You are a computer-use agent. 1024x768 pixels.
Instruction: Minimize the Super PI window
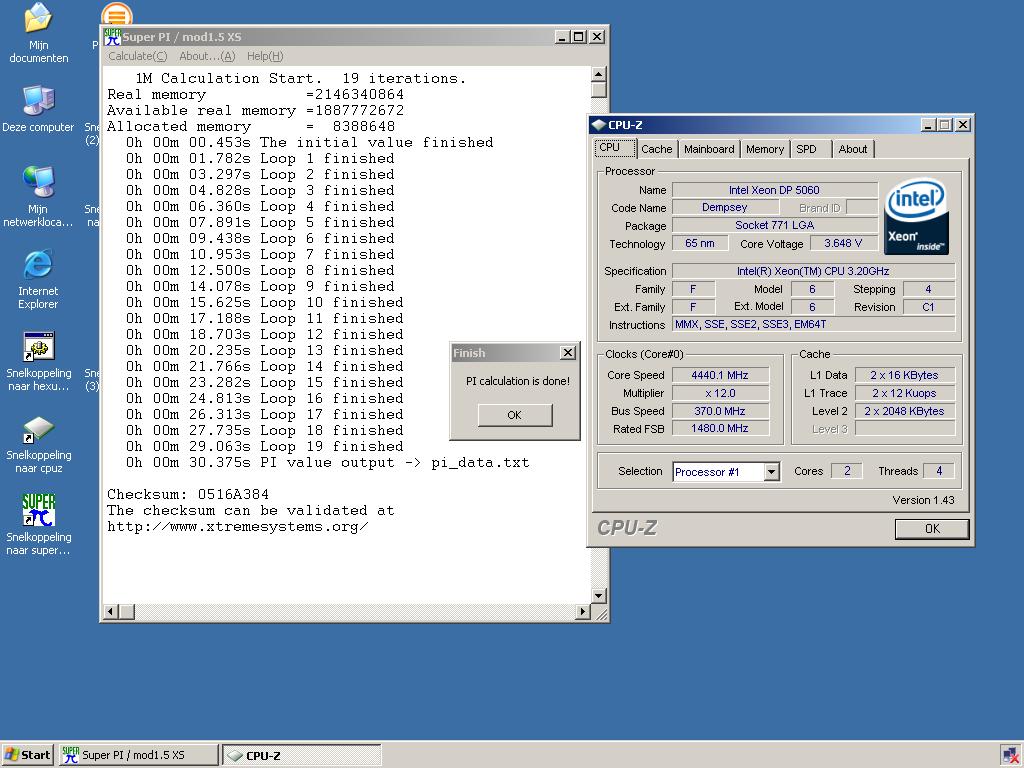pos(563,37)
